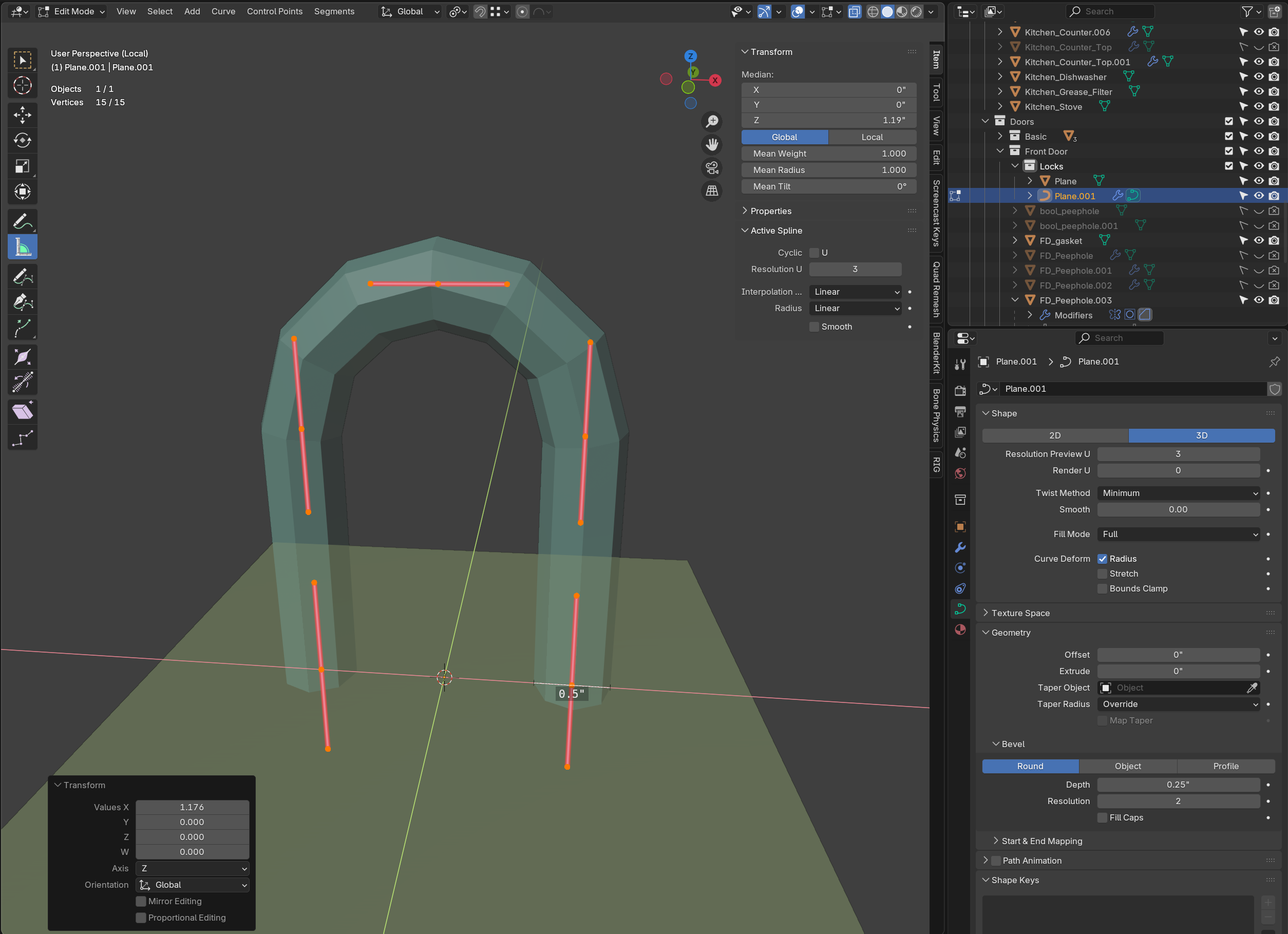Click the camera view icon
The height and width of the screenshot is (934, 1288).
pos(712,168)
